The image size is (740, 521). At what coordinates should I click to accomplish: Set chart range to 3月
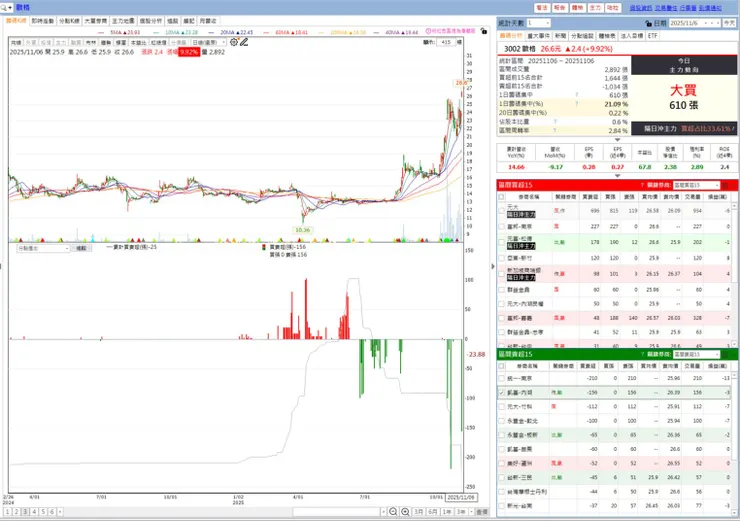coord(418,512)
